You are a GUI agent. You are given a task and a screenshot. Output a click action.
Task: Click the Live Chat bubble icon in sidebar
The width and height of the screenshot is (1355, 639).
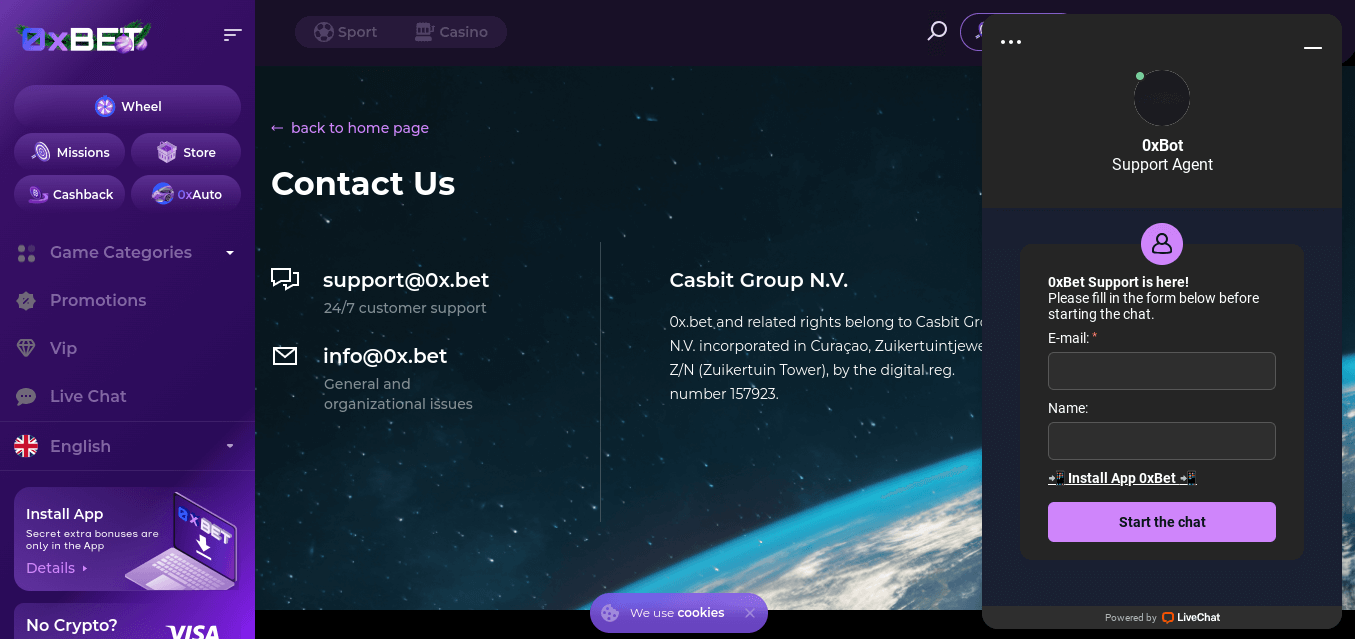pos(27,397)
